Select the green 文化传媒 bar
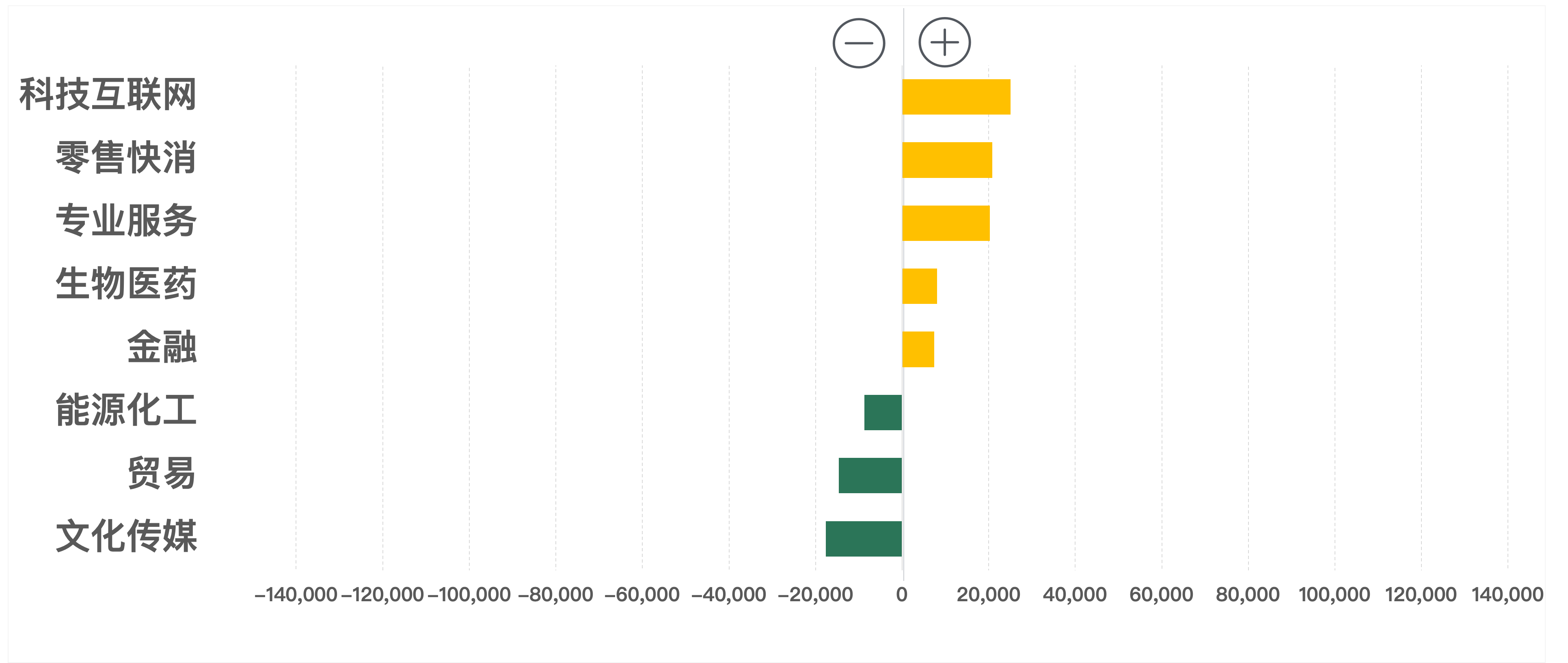The width and height of the screenshot is (1568, 663). 863,539
